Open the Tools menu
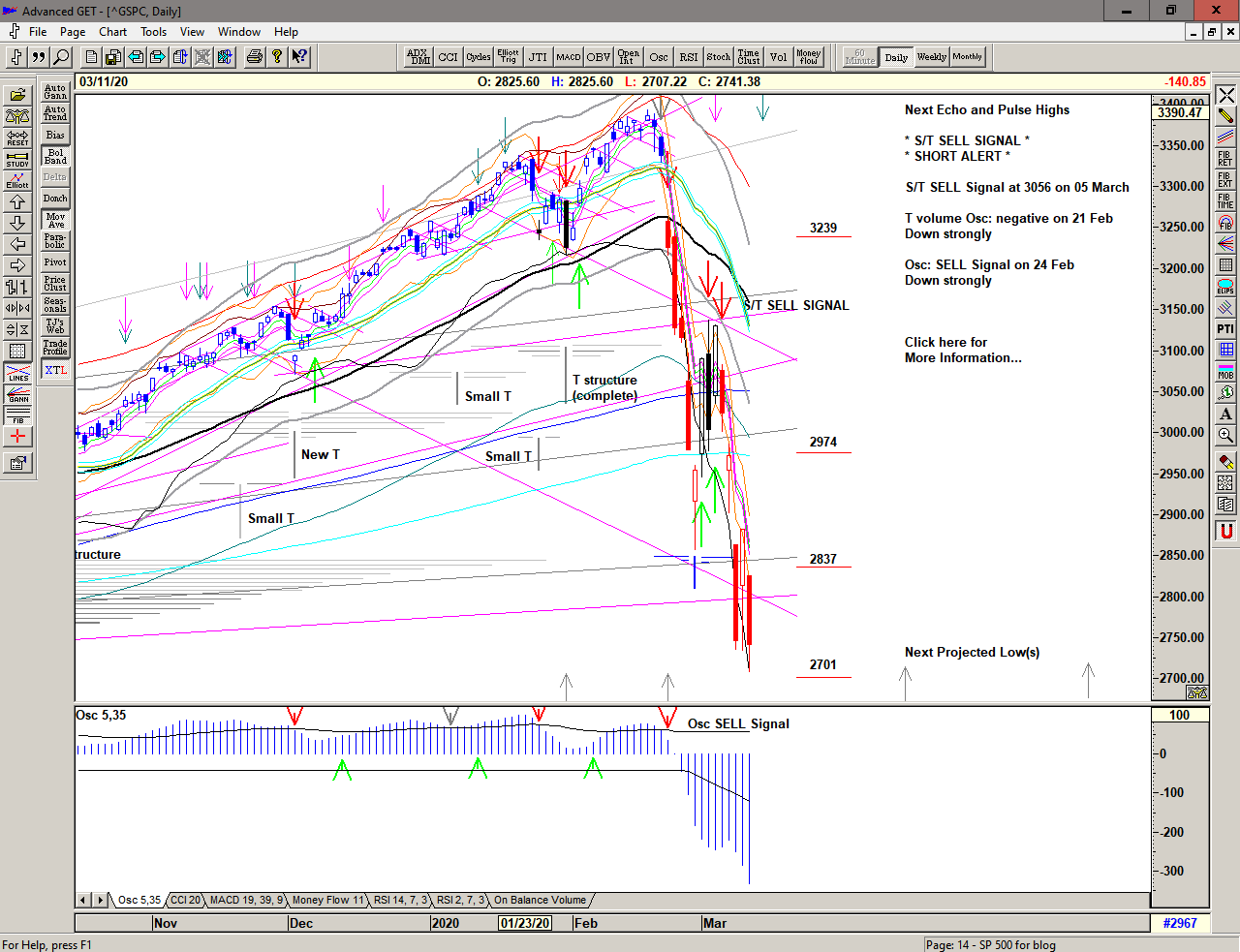 coord(153,32)
